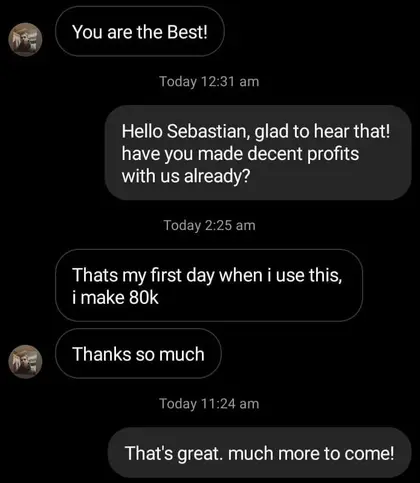This screenshot has width=420, height=483.
Task: Click the 'Today 11:24 am' timestamp
Action: tap(209, 404)
